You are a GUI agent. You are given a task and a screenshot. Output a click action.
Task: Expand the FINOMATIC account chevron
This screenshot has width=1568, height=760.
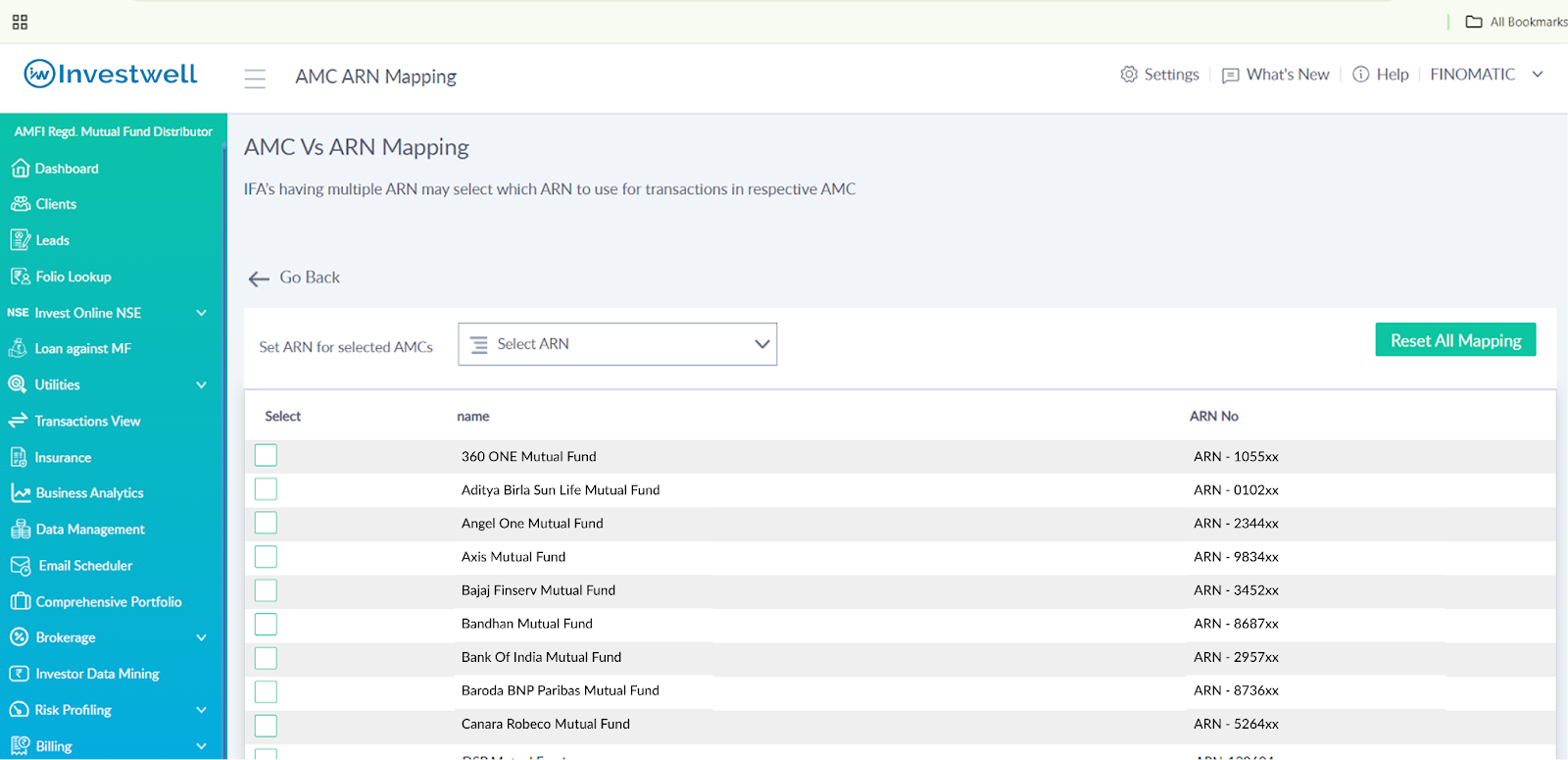click(x=1538, y=75)
